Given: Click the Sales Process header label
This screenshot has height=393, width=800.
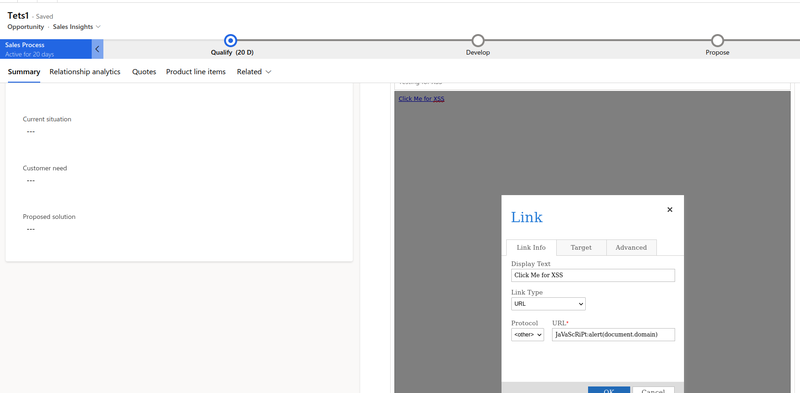Looking at the screenshot, I should tap(24, 45).
